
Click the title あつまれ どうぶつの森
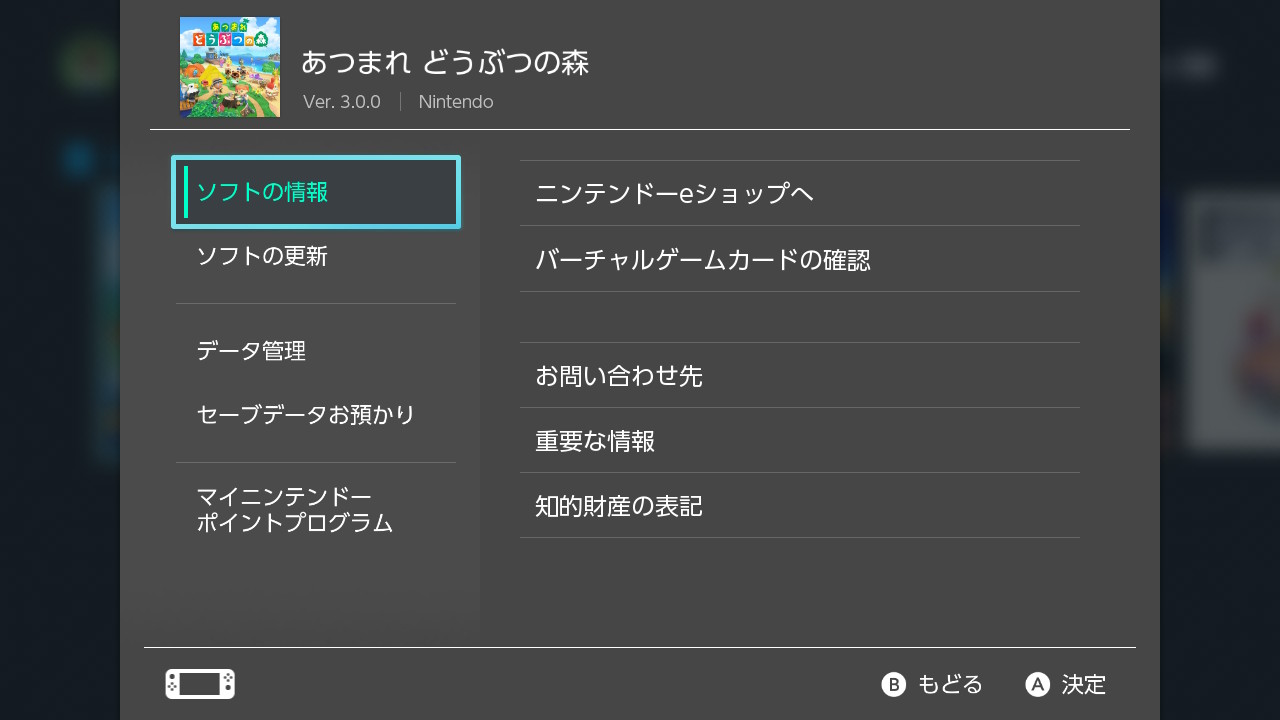click(x=445, y=62)
